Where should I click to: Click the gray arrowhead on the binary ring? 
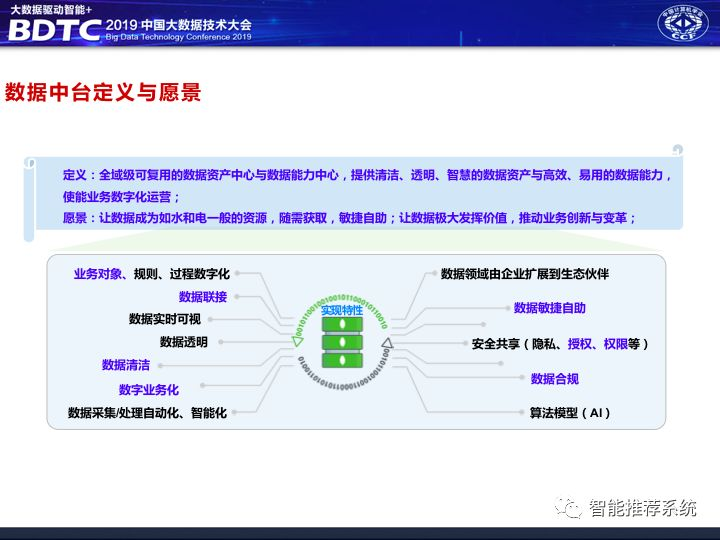[x=387, y=343]
